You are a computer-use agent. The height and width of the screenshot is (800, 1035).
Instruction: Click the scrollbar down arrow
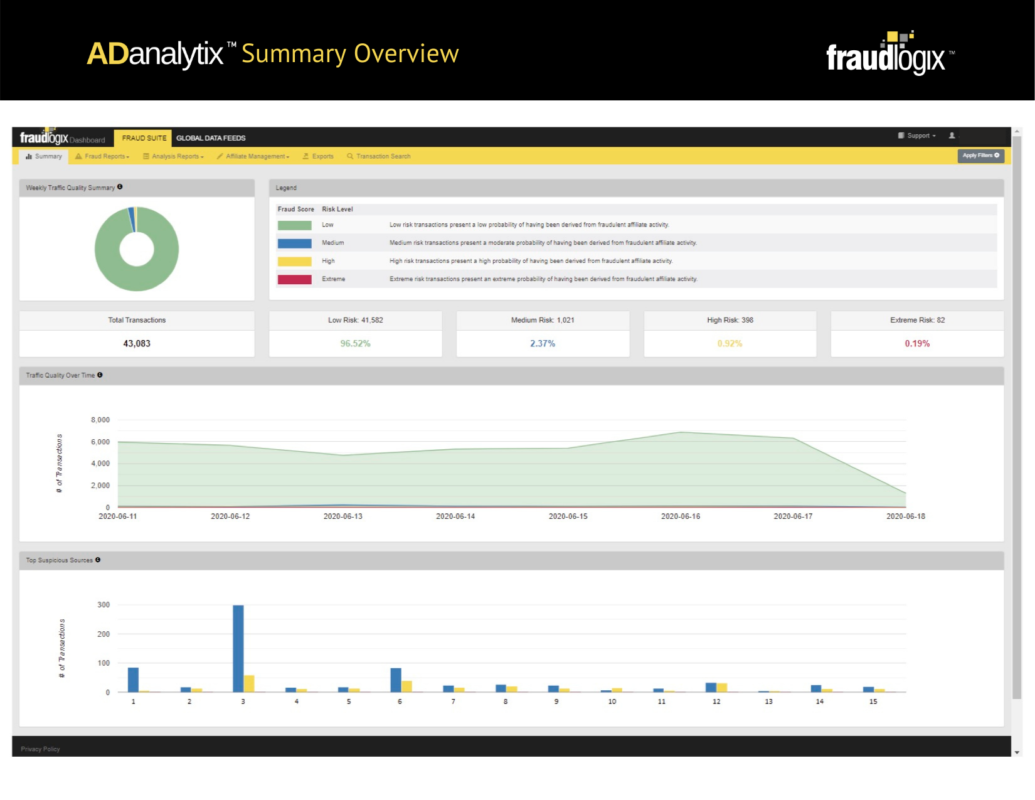(1017, 752)
